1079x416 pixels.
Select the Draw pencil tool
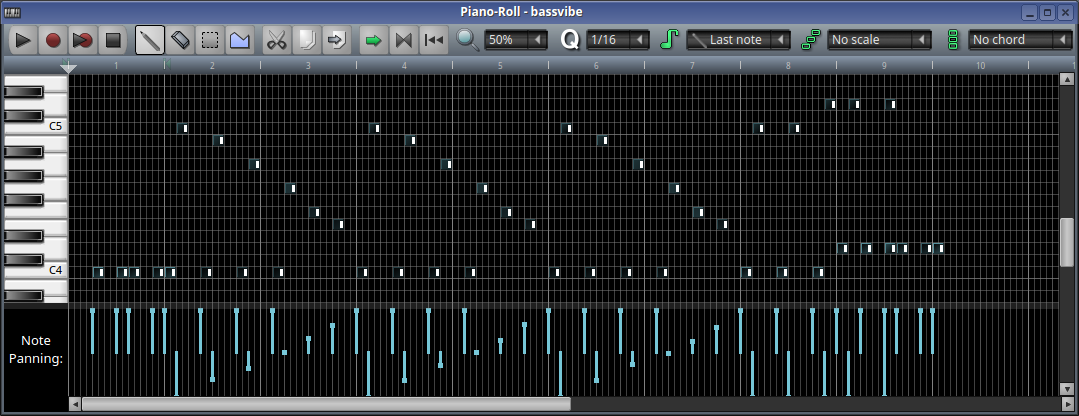point(150,40)
